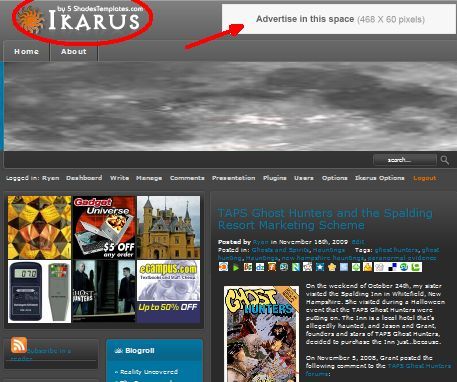Open the paranormal evidence tag
Screen dimensions: 457x382
(402, 258)
